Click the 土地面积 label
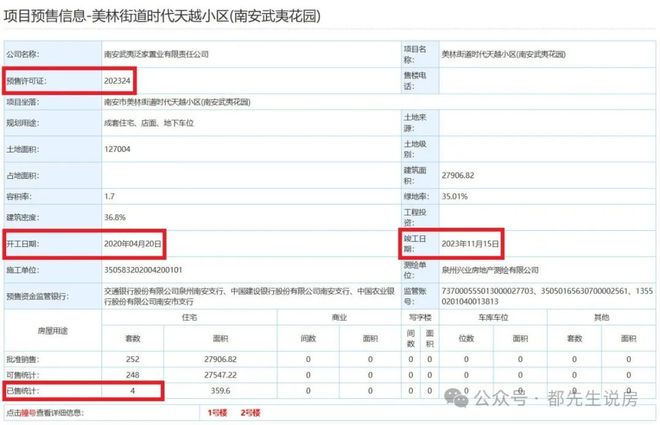660x425 pixels. pyautogui.click(x=22, y=149)
